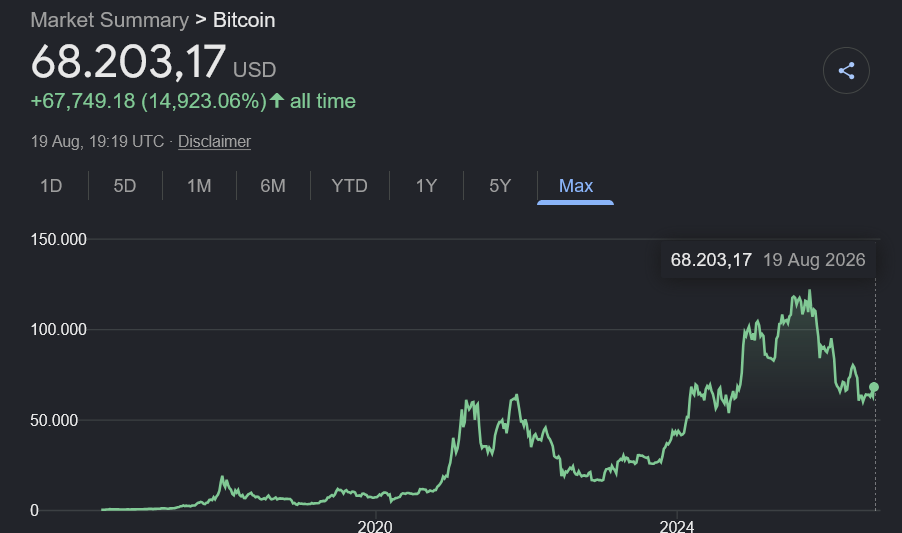
Task: Click the 2024 x-axis label
Action: click(x=677, y=526)
